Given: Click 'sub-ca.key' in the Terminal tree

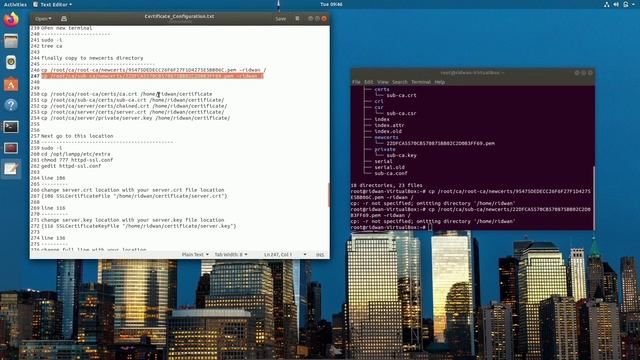Looking at the screenshot, I should point(401,155).
